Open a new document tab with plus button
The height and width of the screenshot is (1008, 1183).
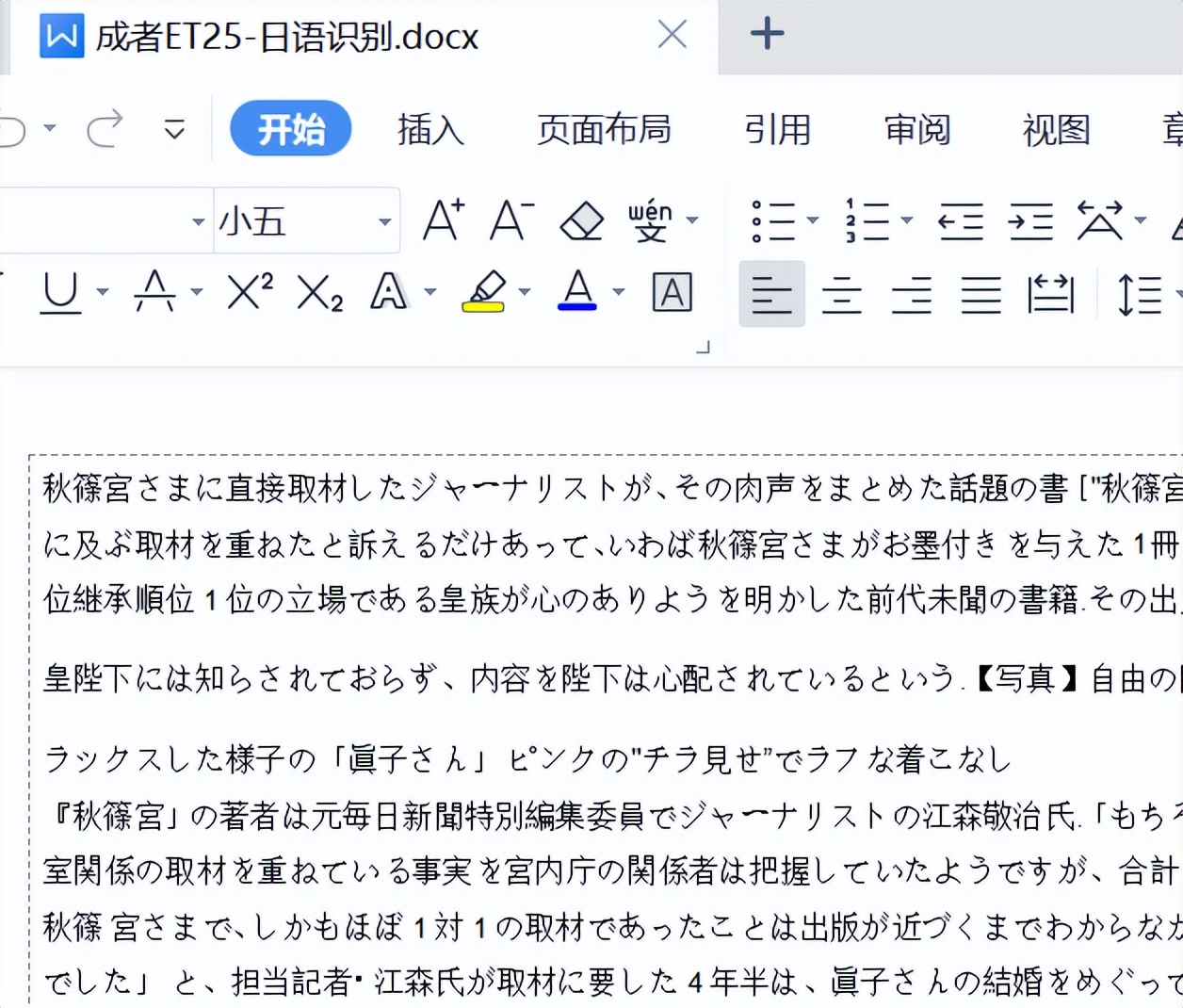coord(767,34)
